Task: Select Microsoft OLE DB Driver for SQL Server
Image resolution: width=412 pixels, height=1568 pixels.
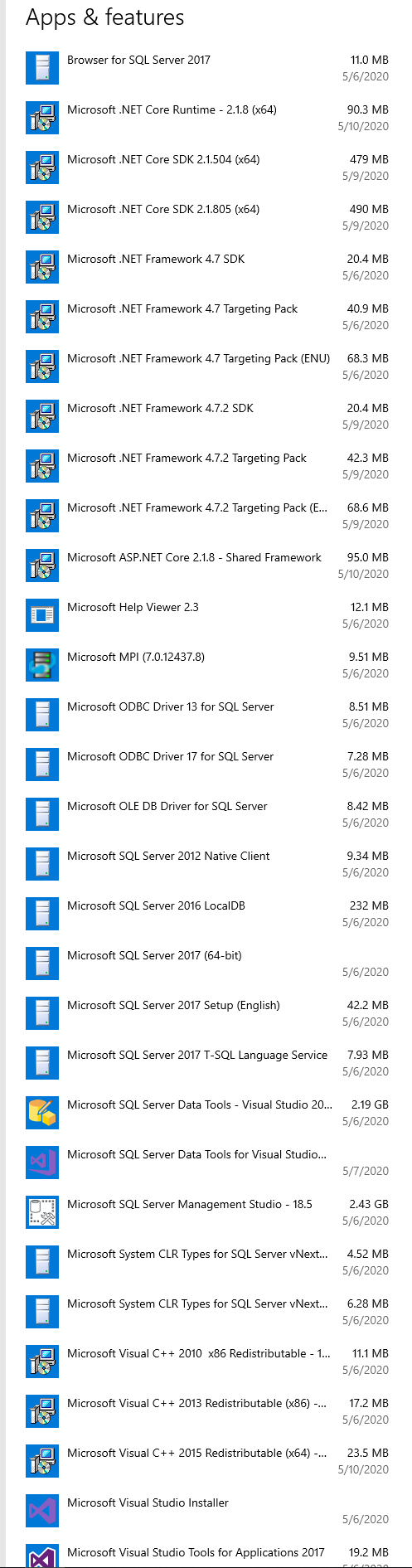Action: [207, 814]
